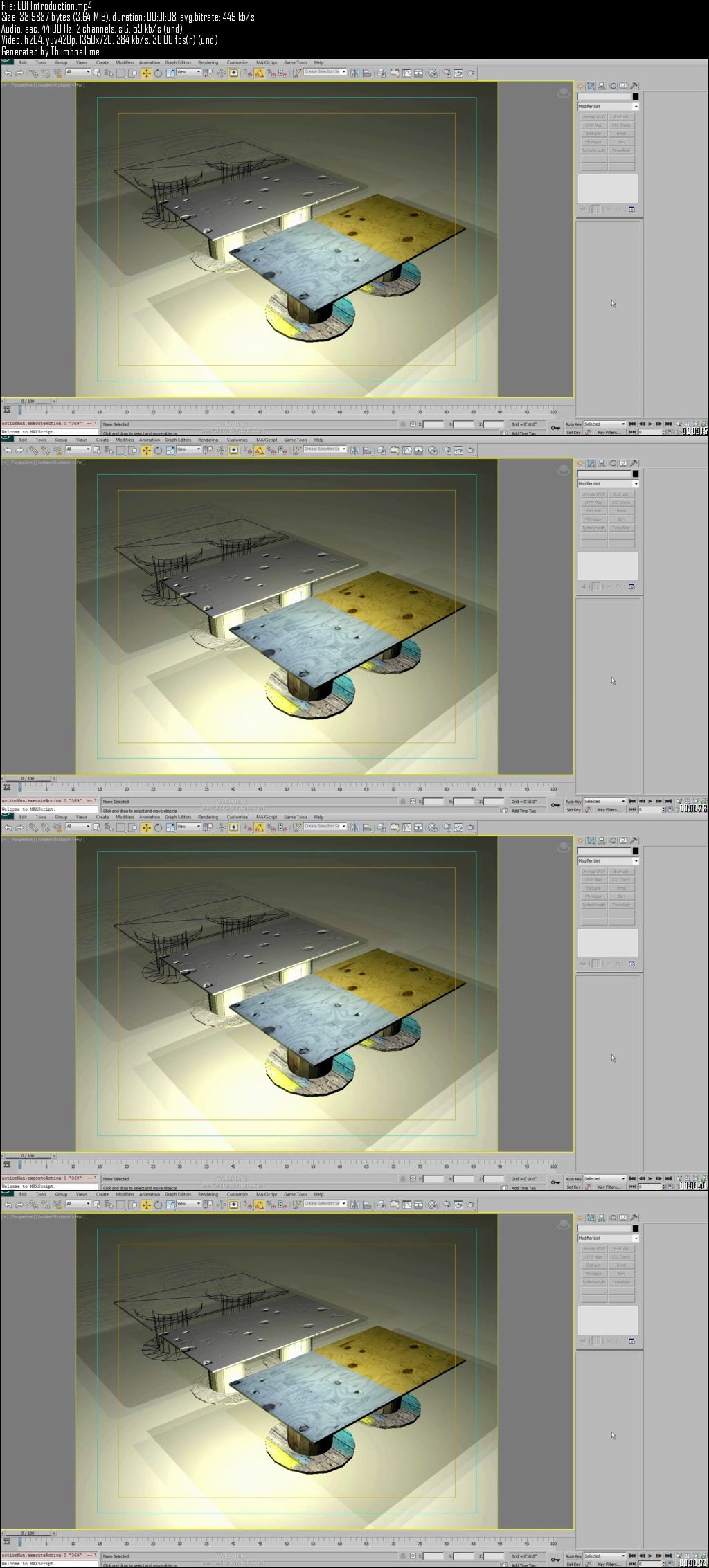Click the Bind to Space Warp icon, 00:00:28 frame

[x=57, y=450]
